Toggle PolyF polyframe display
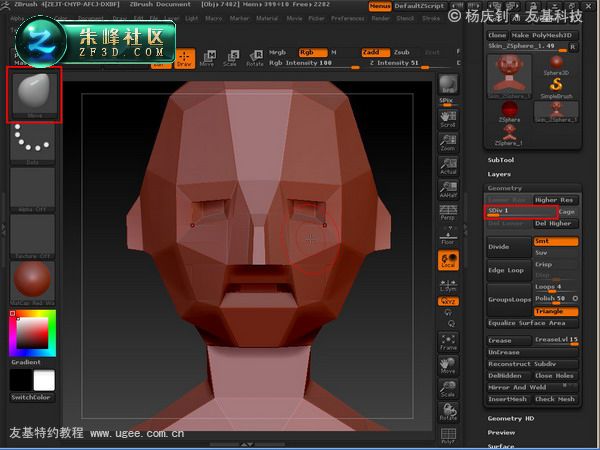The width and height of the screenshot is (600, 450). click(x=448, y=435)
